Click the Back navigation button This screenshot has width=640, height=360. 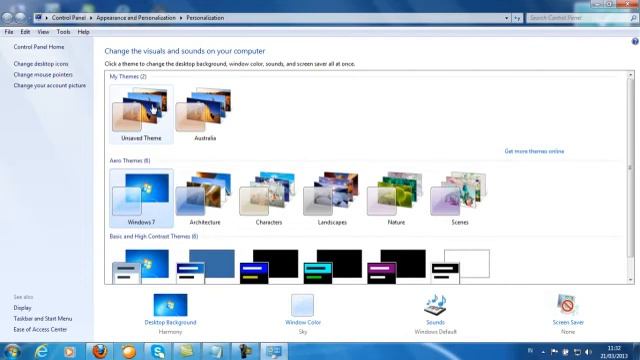(x=7, y=18)
